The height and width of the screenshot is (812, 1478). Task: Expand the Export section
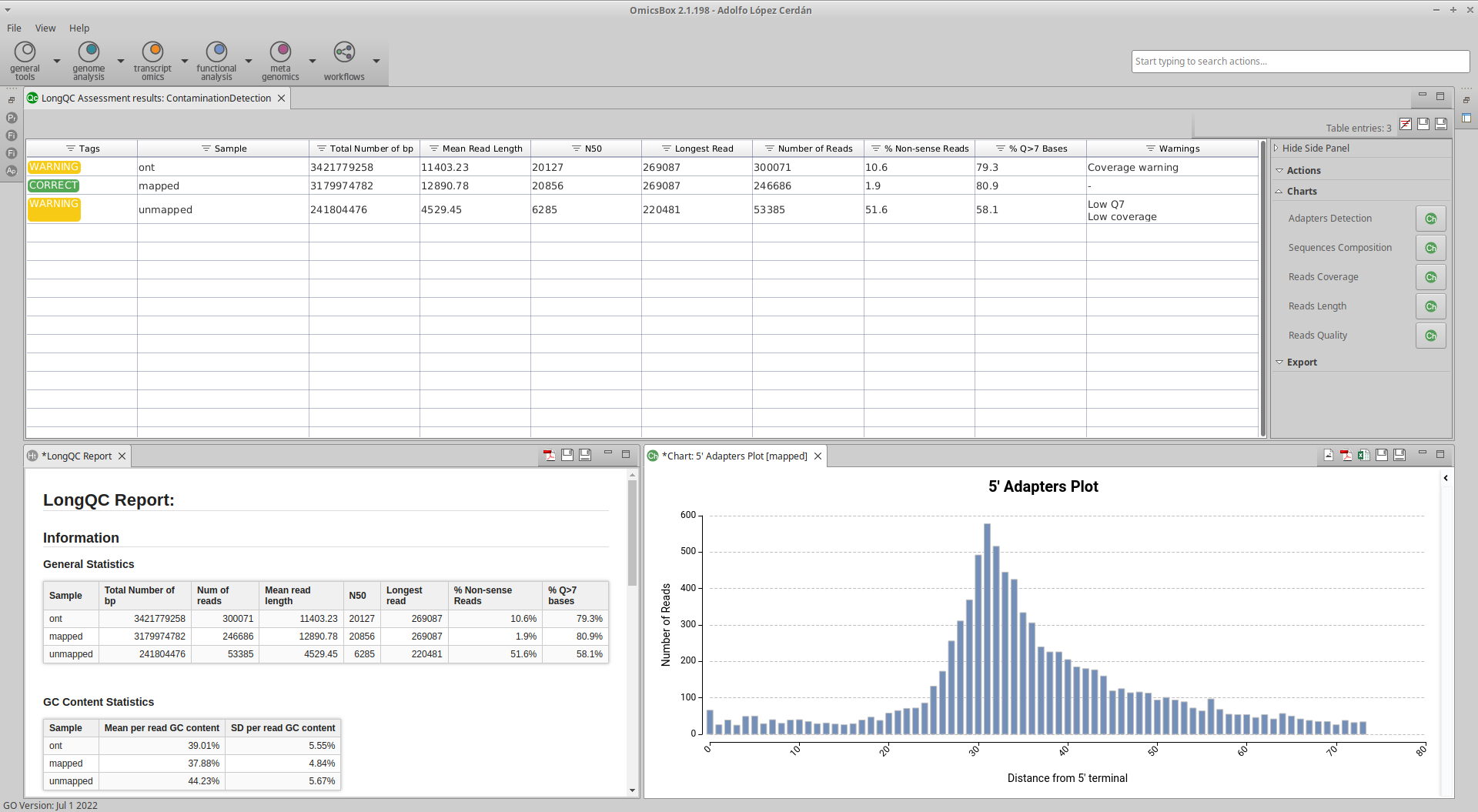(1301, 362)
